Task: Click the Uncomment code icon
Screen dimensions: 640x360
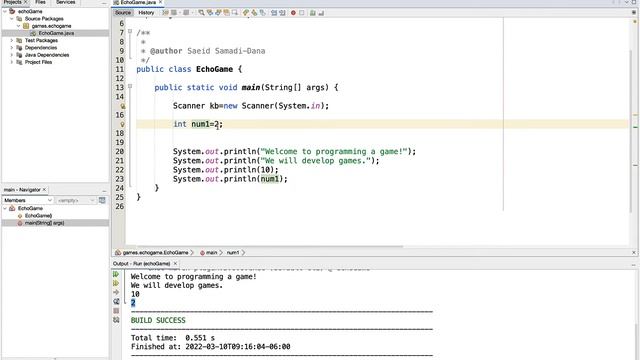Action: click(321, 13)
